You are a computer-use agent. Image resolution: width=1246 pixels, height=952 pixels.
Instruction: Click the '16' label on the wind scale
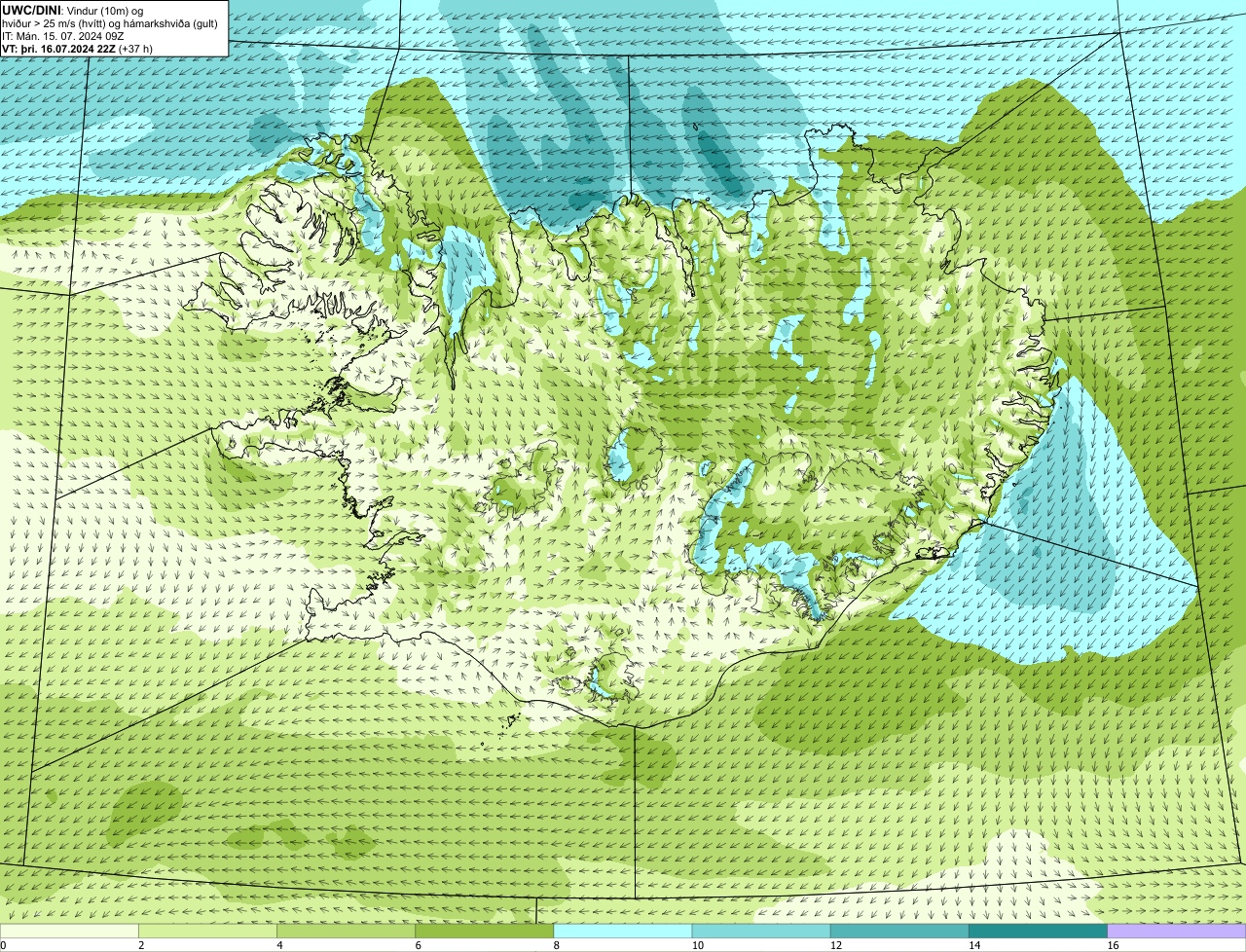1113,945
